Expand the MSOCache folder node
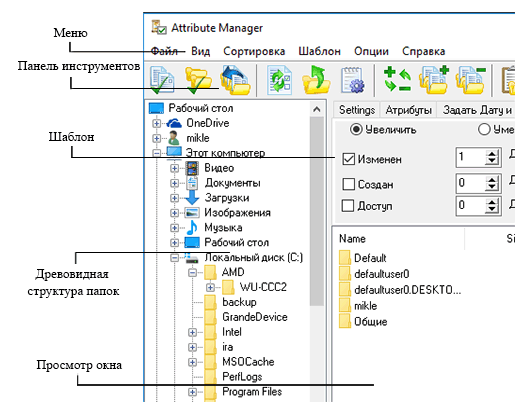The image size is (515, 414). point(192,362)
